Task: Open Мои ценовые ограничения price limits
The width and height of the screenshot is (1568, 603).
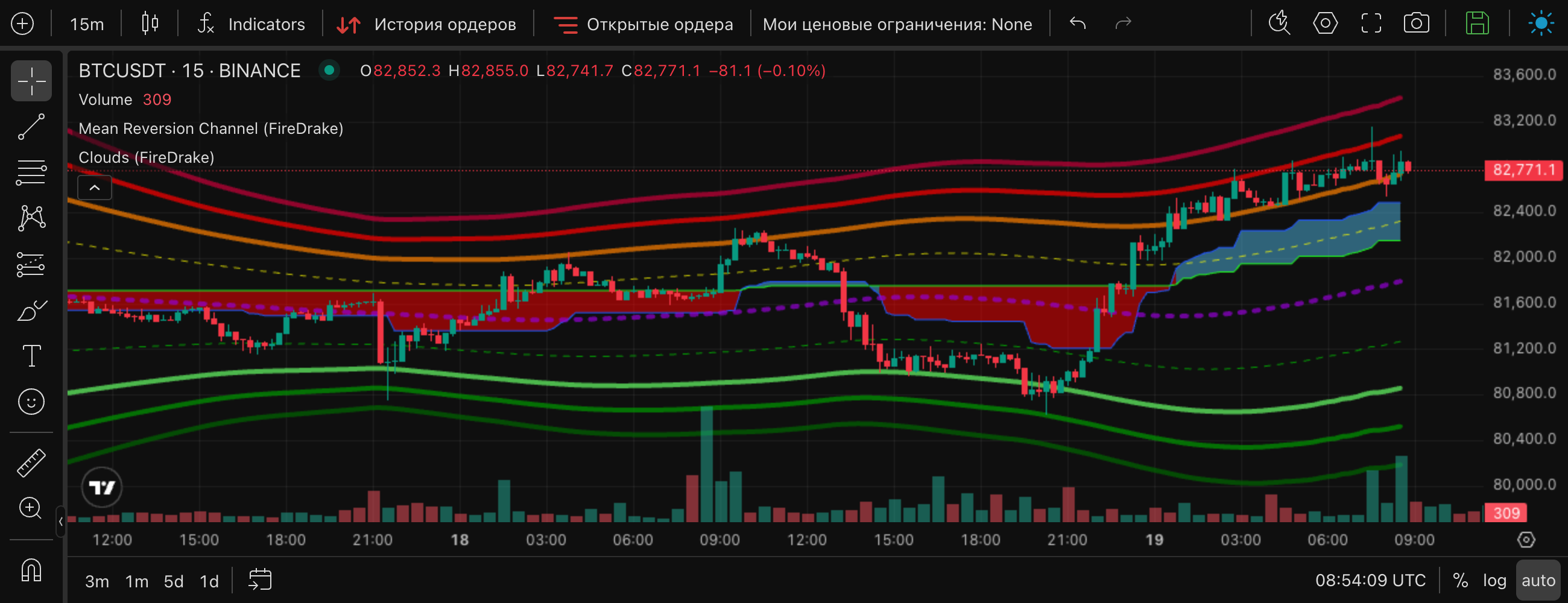Action: click(897, 24)
